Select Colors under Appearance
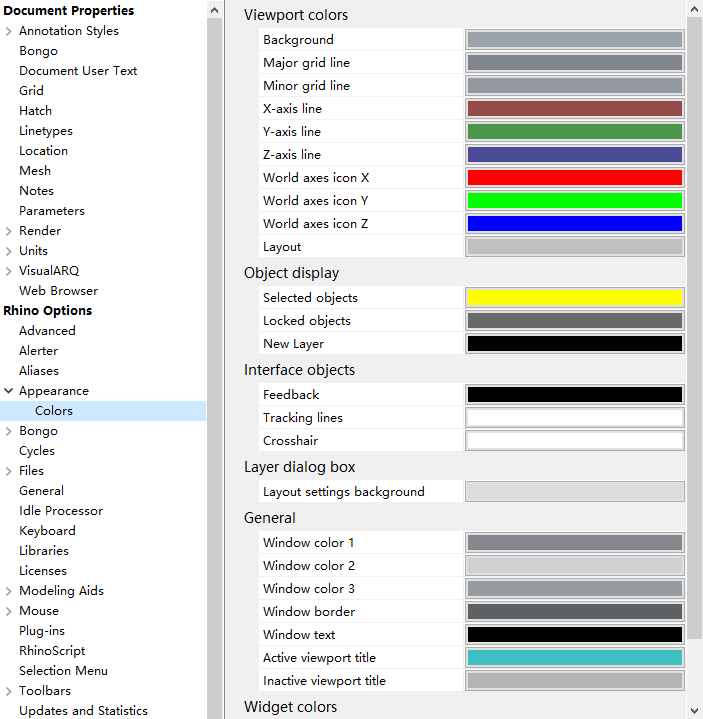This screenshot has width=703, height=719. (54, 411)
